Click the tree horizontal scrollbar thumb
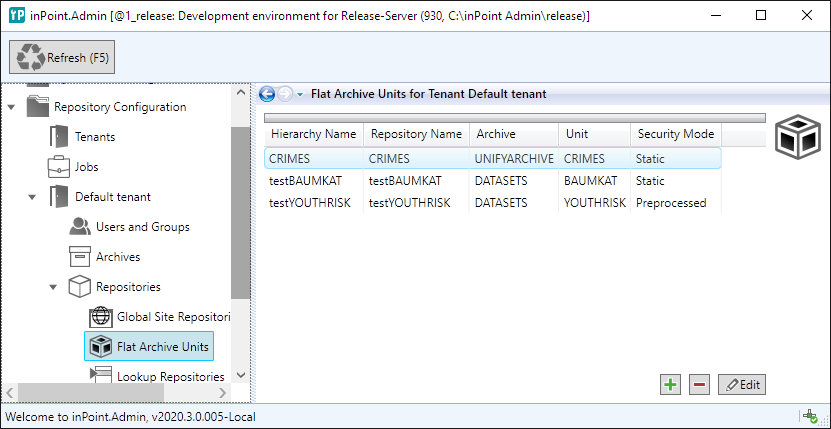The width and height of the screenshot is (831, 429). (90, 393)
